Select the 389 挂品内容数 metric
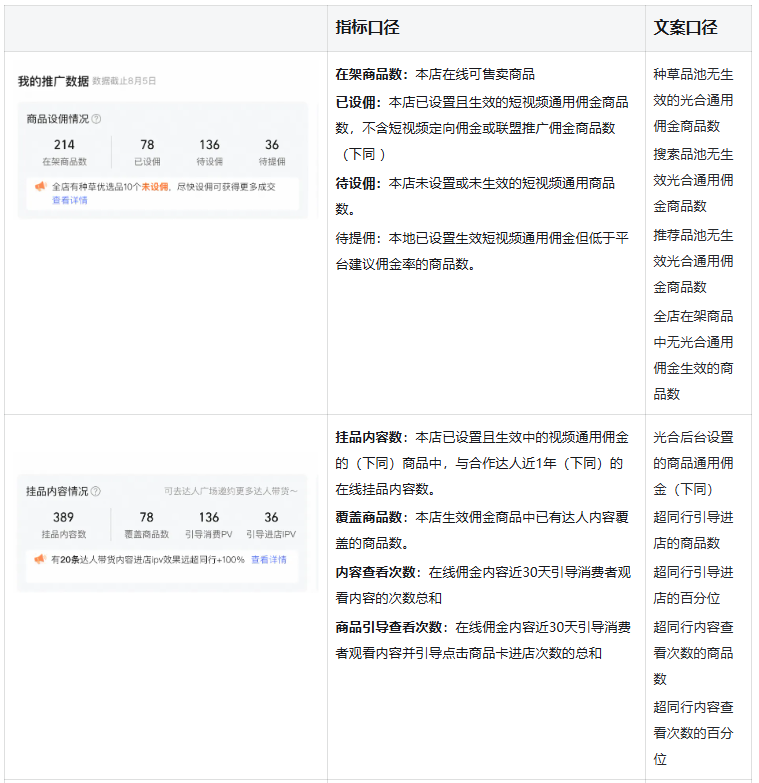Screen dimensions: 759x783 pos(63,524)
